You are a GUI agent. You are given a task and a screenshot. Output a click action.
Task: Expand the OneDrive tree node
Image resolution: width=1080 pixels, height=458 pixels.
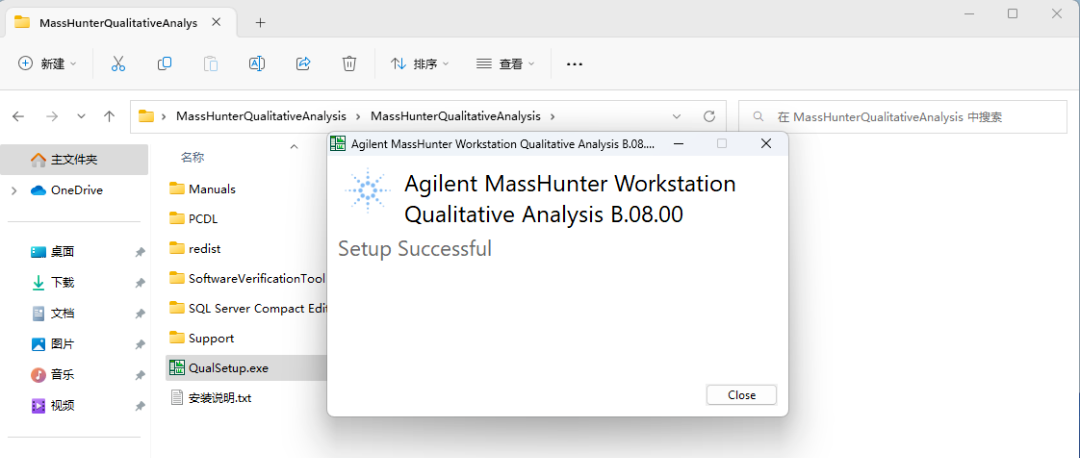14,190
